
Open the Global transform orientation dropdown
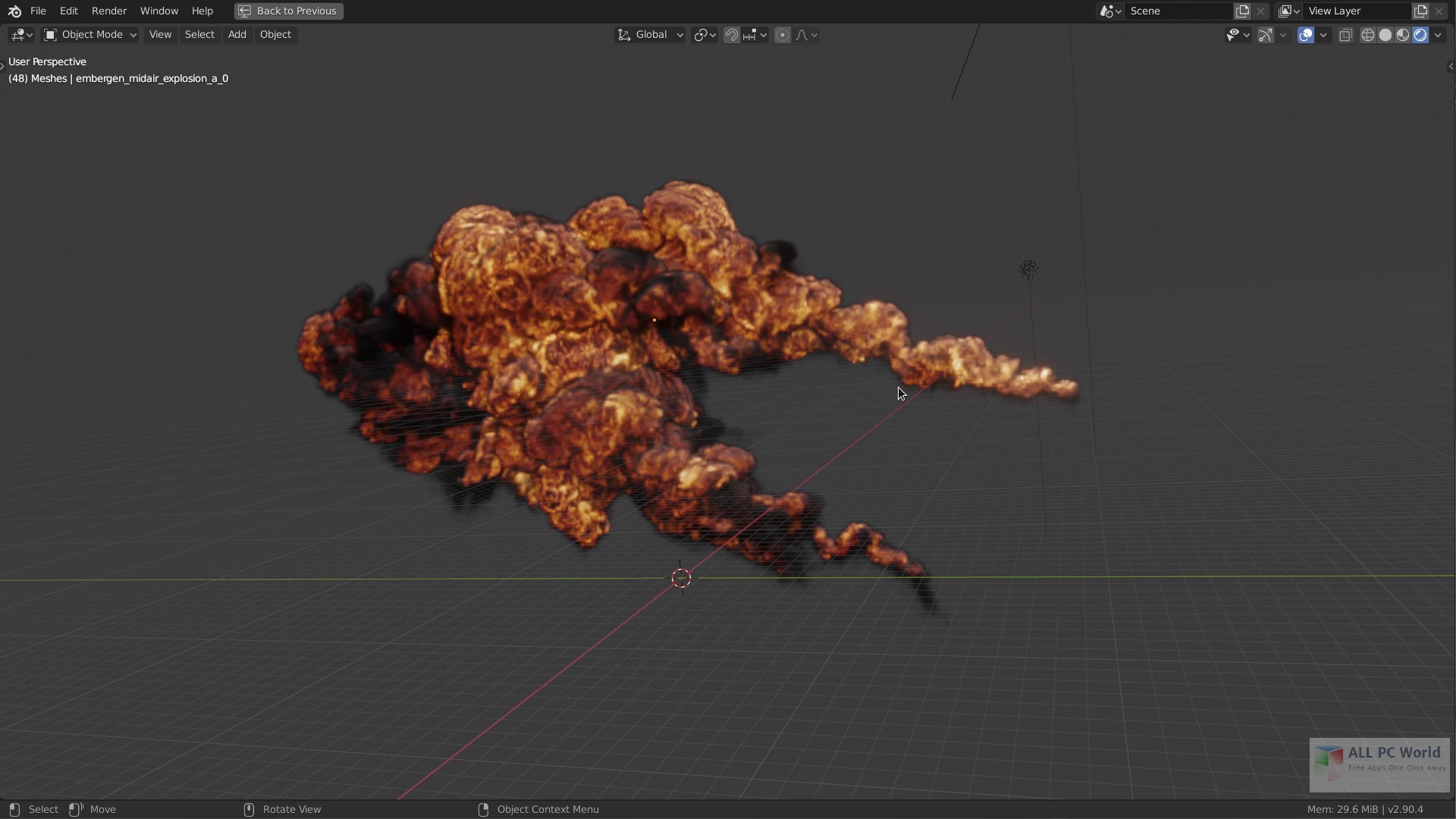tap(649, 35)
